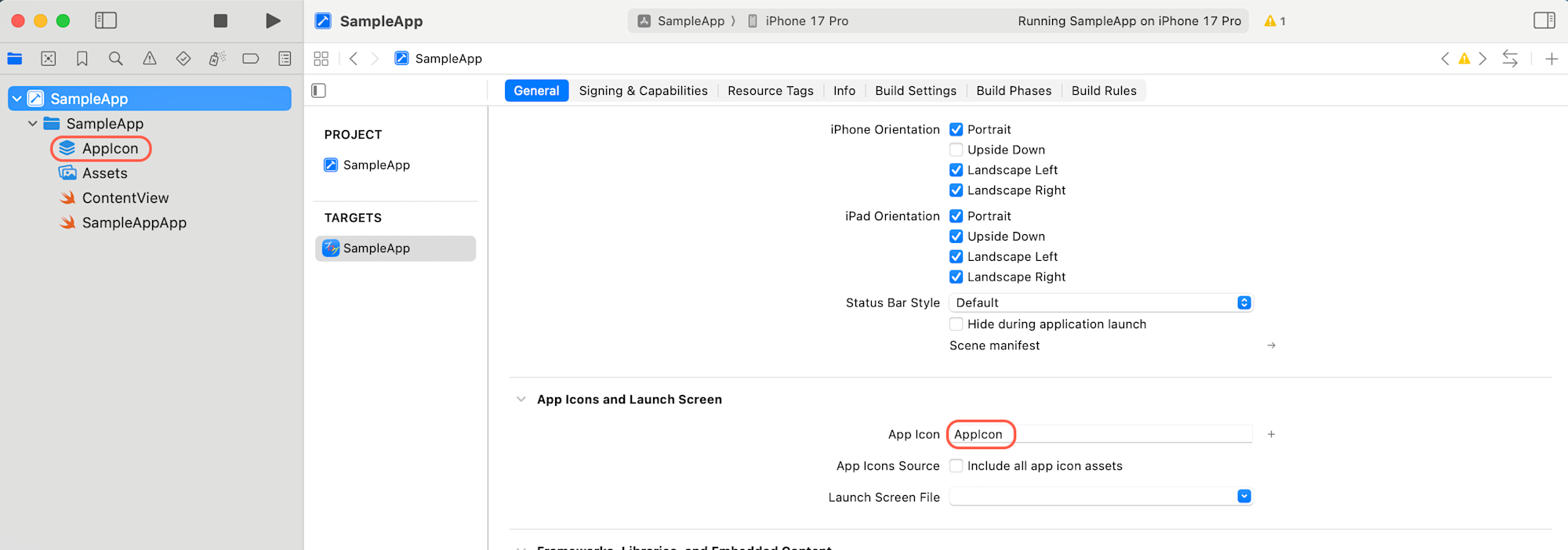Check Include all app icon assets
1568x550 pixels.
click(x=956, y=466)
